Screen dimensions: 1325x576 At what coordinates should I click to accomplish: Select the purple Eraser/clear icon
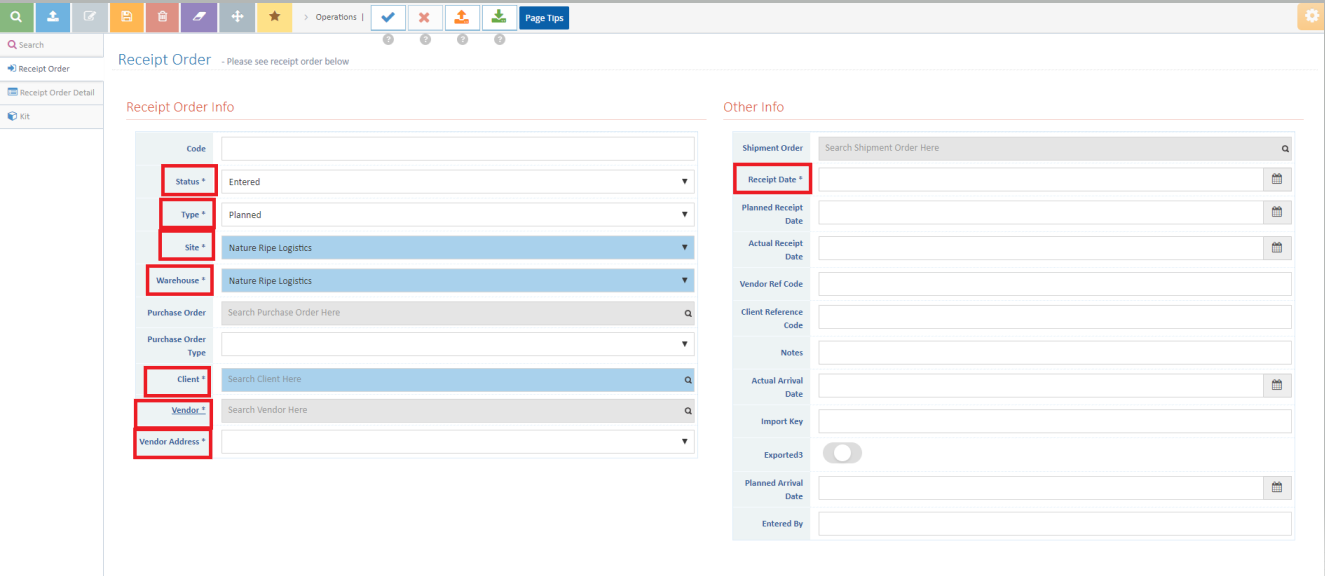198,17
